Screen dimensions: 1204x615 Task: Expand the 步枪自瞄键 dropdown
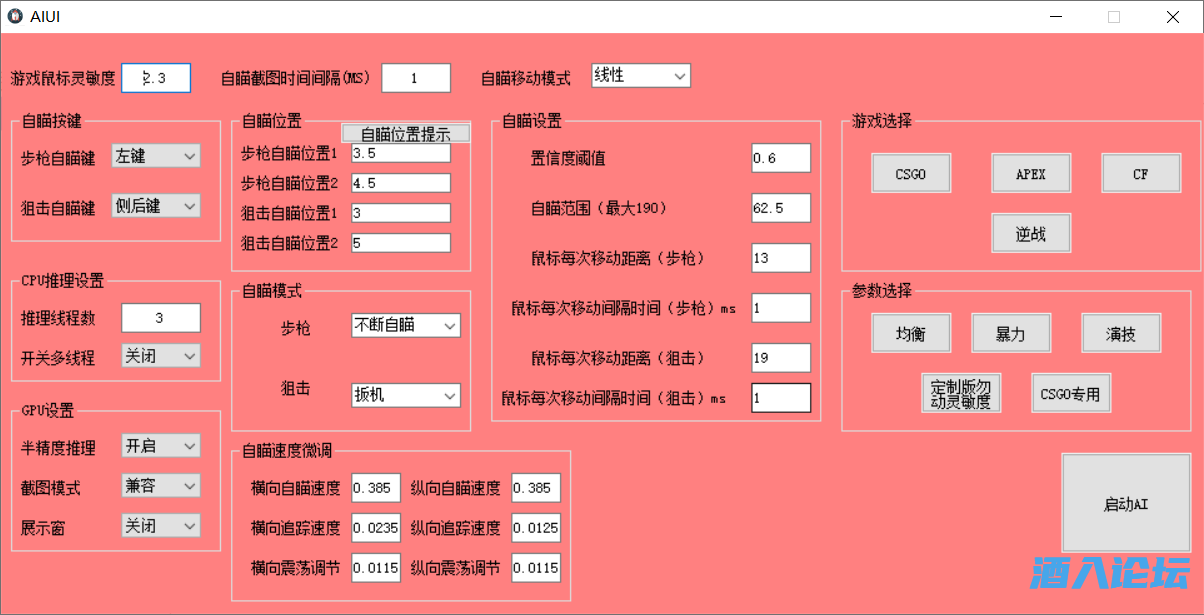coord(156,156)
